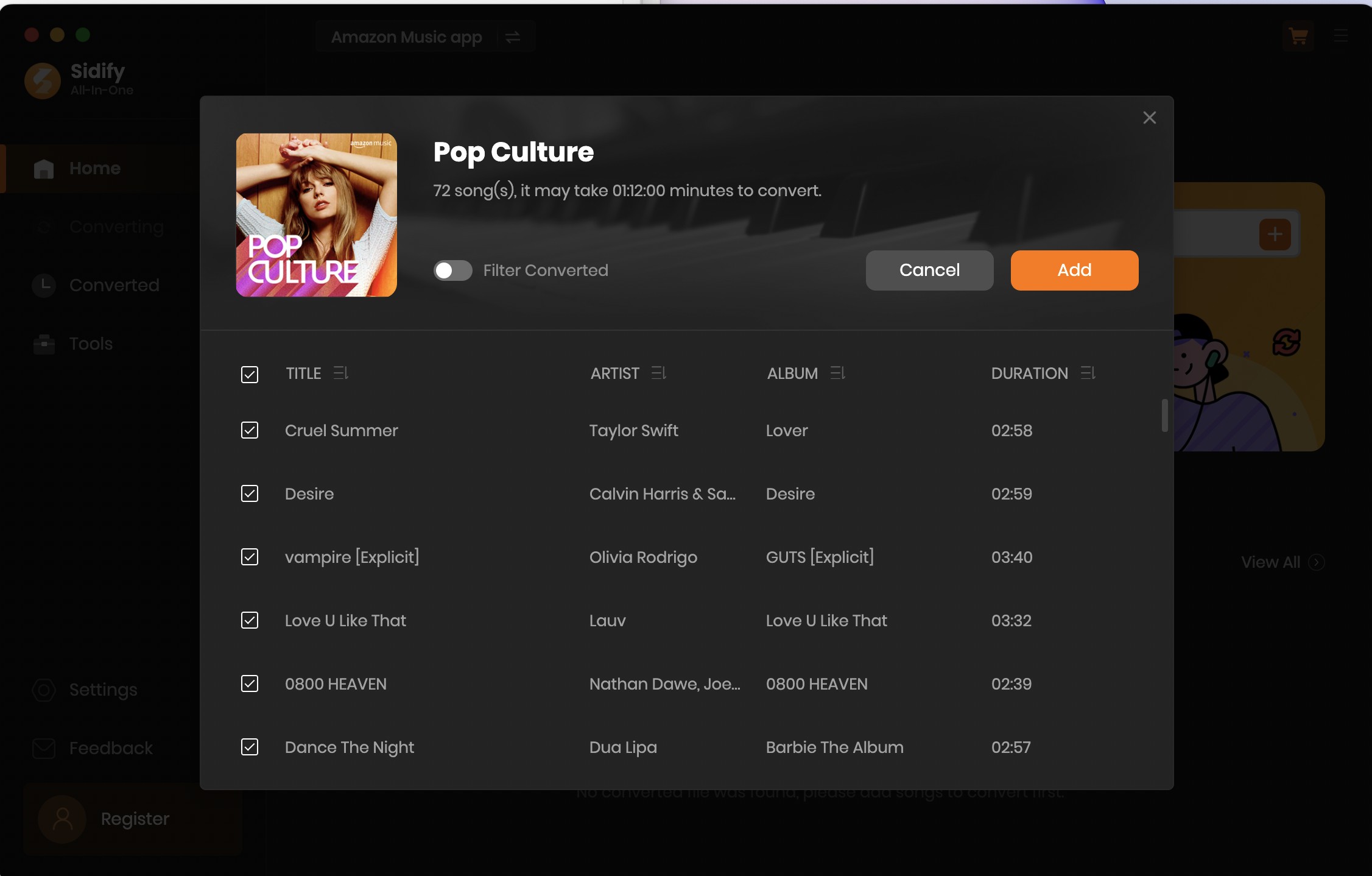
Task: Click artist Nathan Dawe, Joe...
Action: 664,684
